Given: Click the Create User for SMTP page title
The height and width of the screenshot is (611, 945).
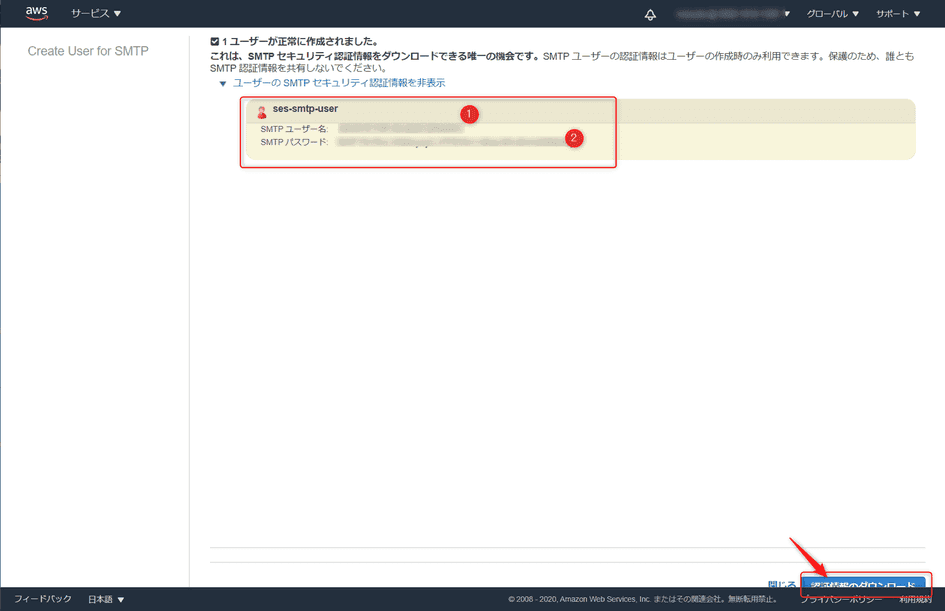Looking at the screenshot, I should pos(88,50).
